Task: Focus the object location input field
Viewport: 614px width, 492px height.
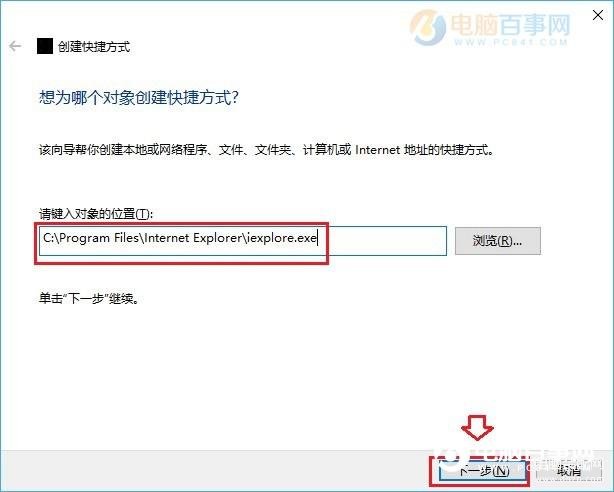Action: [x=243, y=241]
